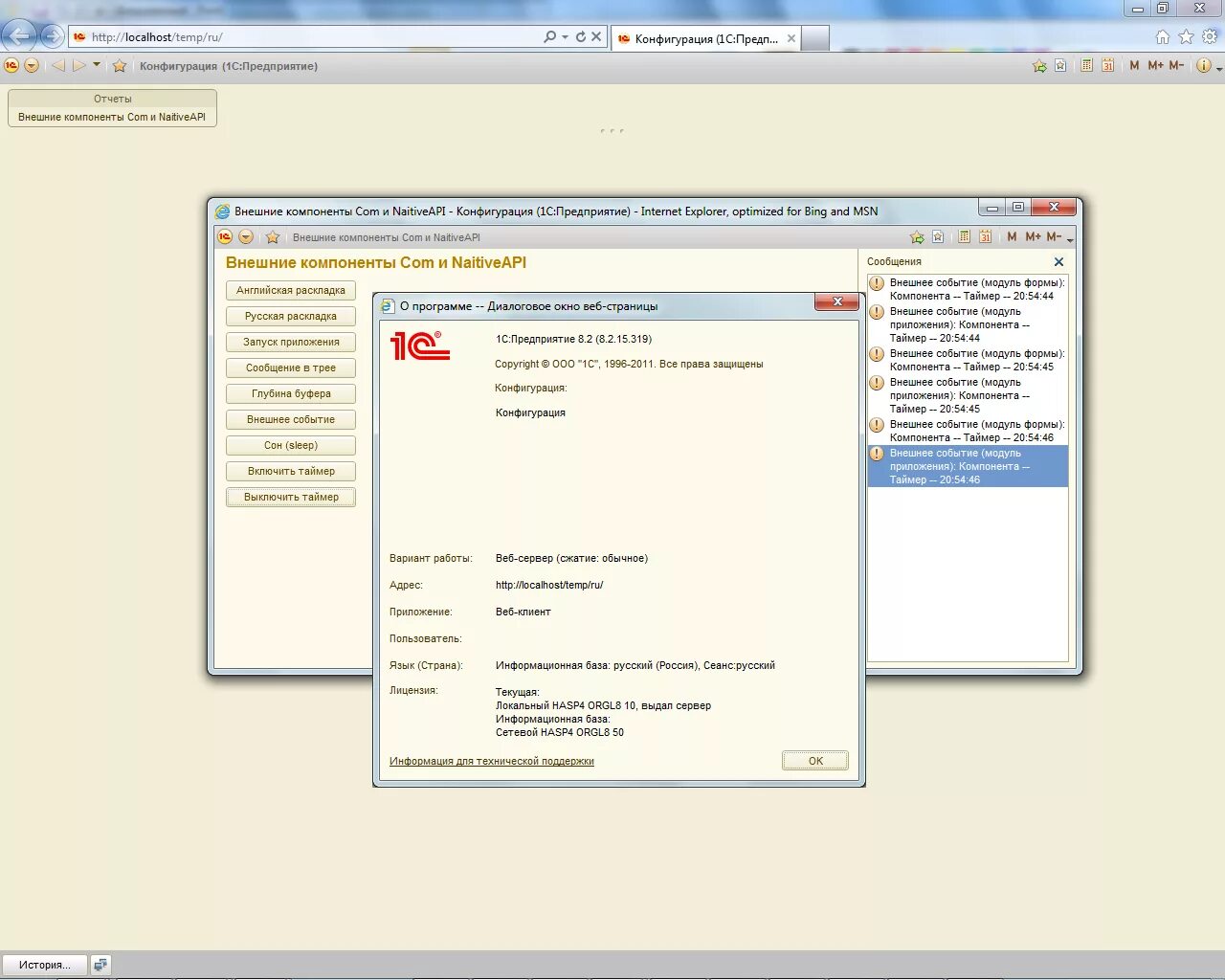Open menu dropdown in popup window toolbar
The image size is (1225, 980).
246,237
